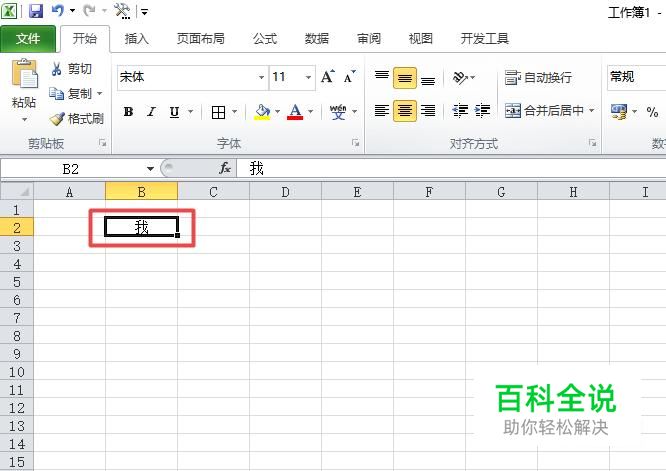Click the Borders icon

point(218,113)
